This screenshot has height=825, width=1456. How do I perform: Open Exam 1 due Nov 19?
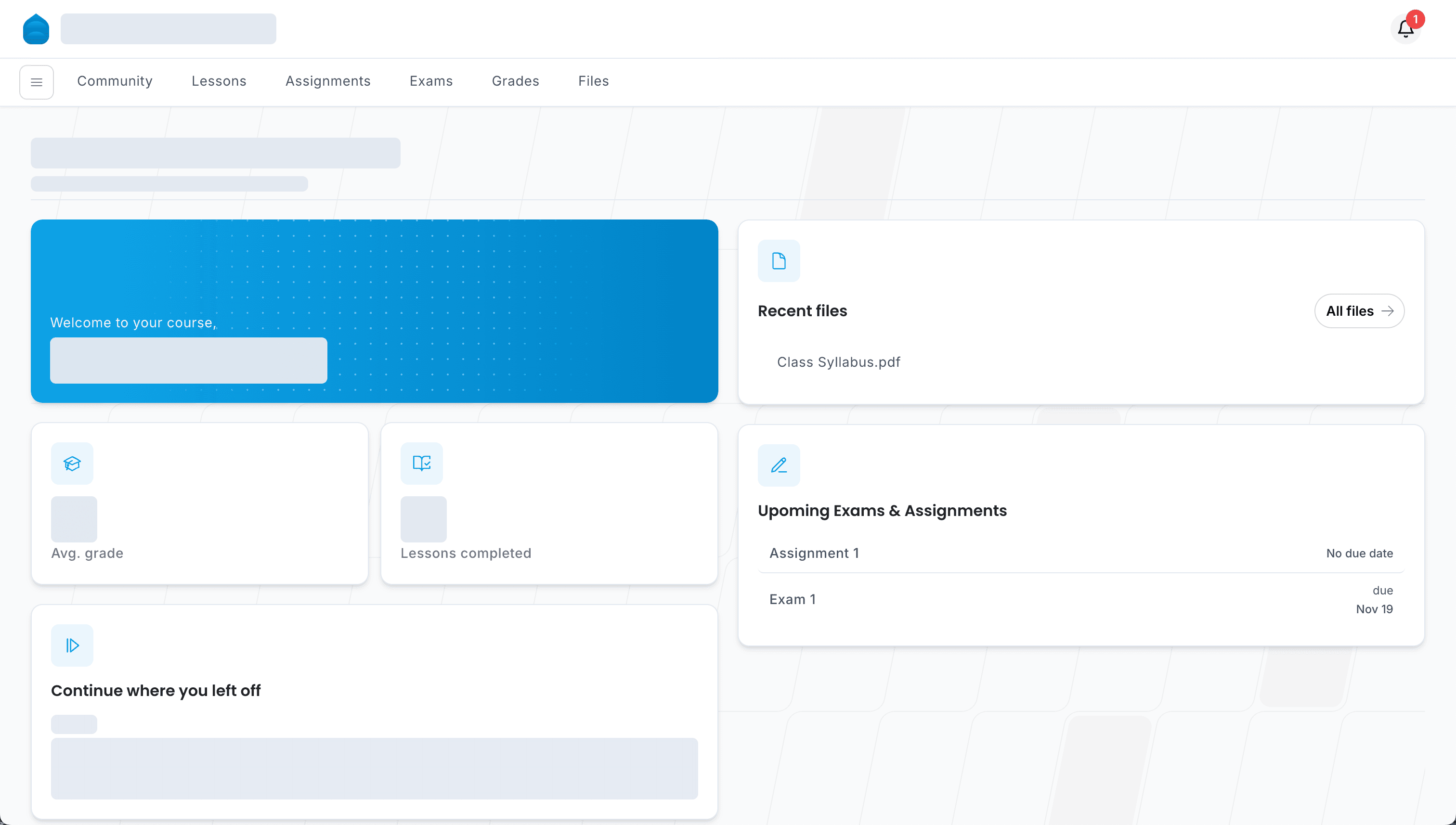click(793, 599)
